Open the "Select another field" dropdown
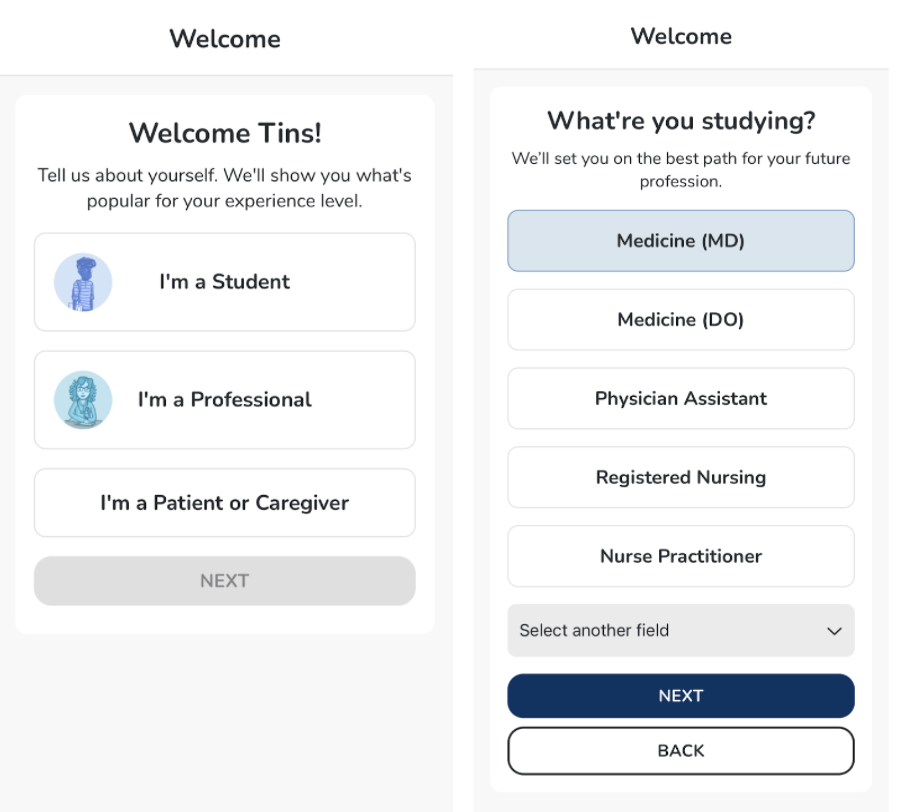Screen dimensions: 904x812 click(680, 631)
